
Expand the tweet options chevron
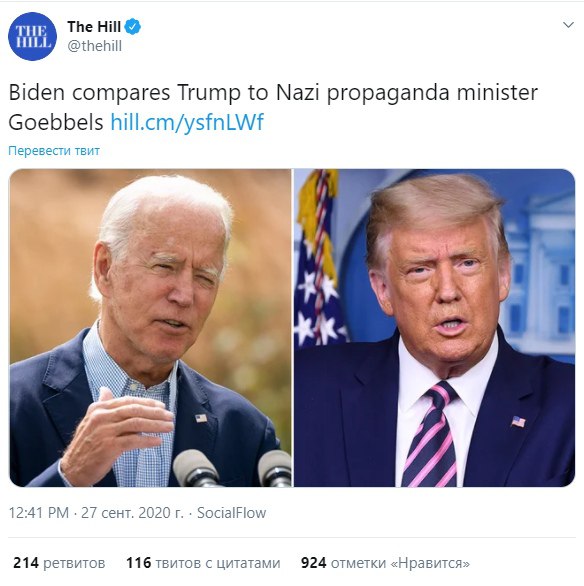[x=568, y=25]
